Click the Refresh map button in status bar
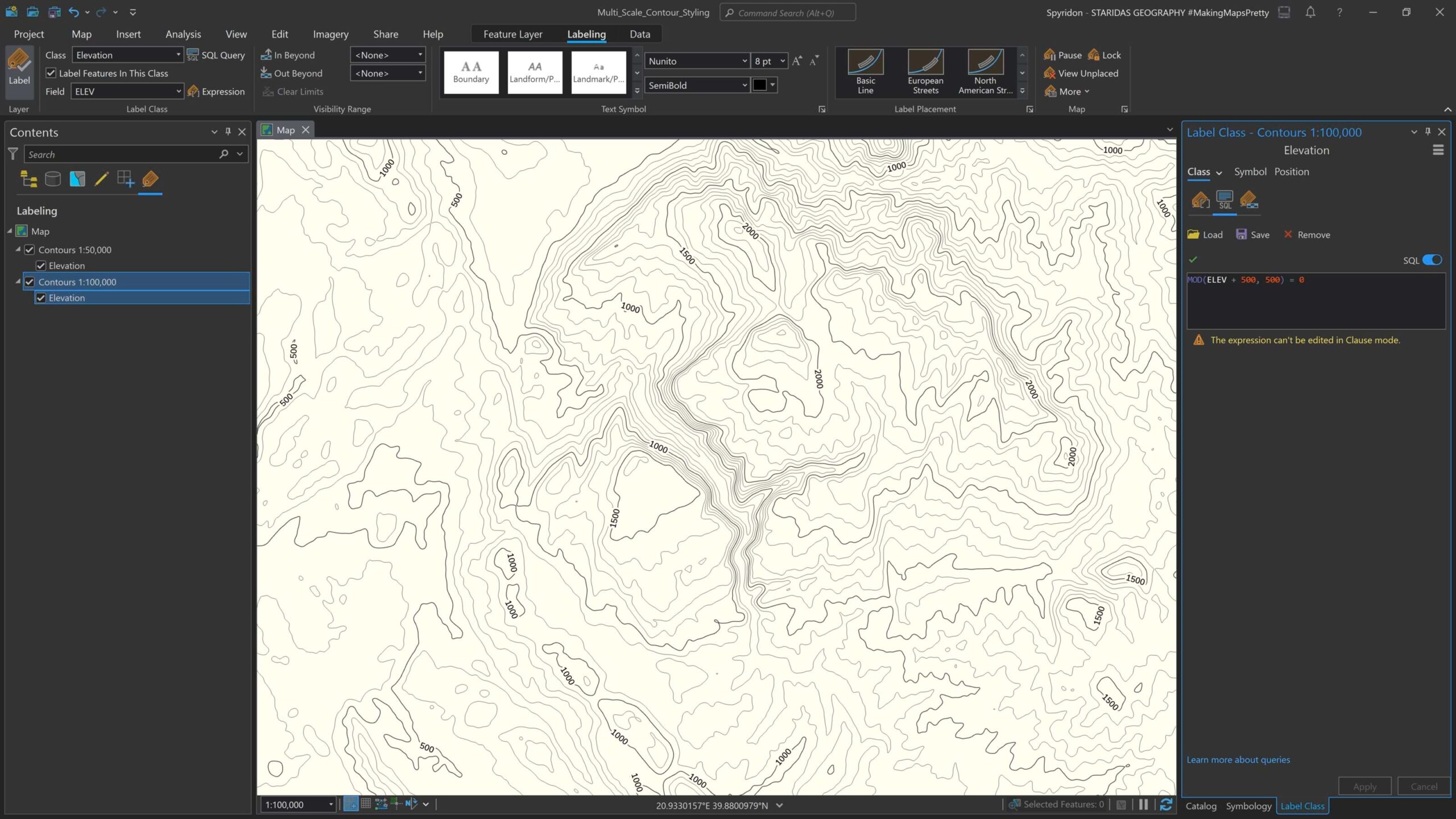Image resolution: width=1456 pixels, height=819 pixels. [x=1165, y=804]
